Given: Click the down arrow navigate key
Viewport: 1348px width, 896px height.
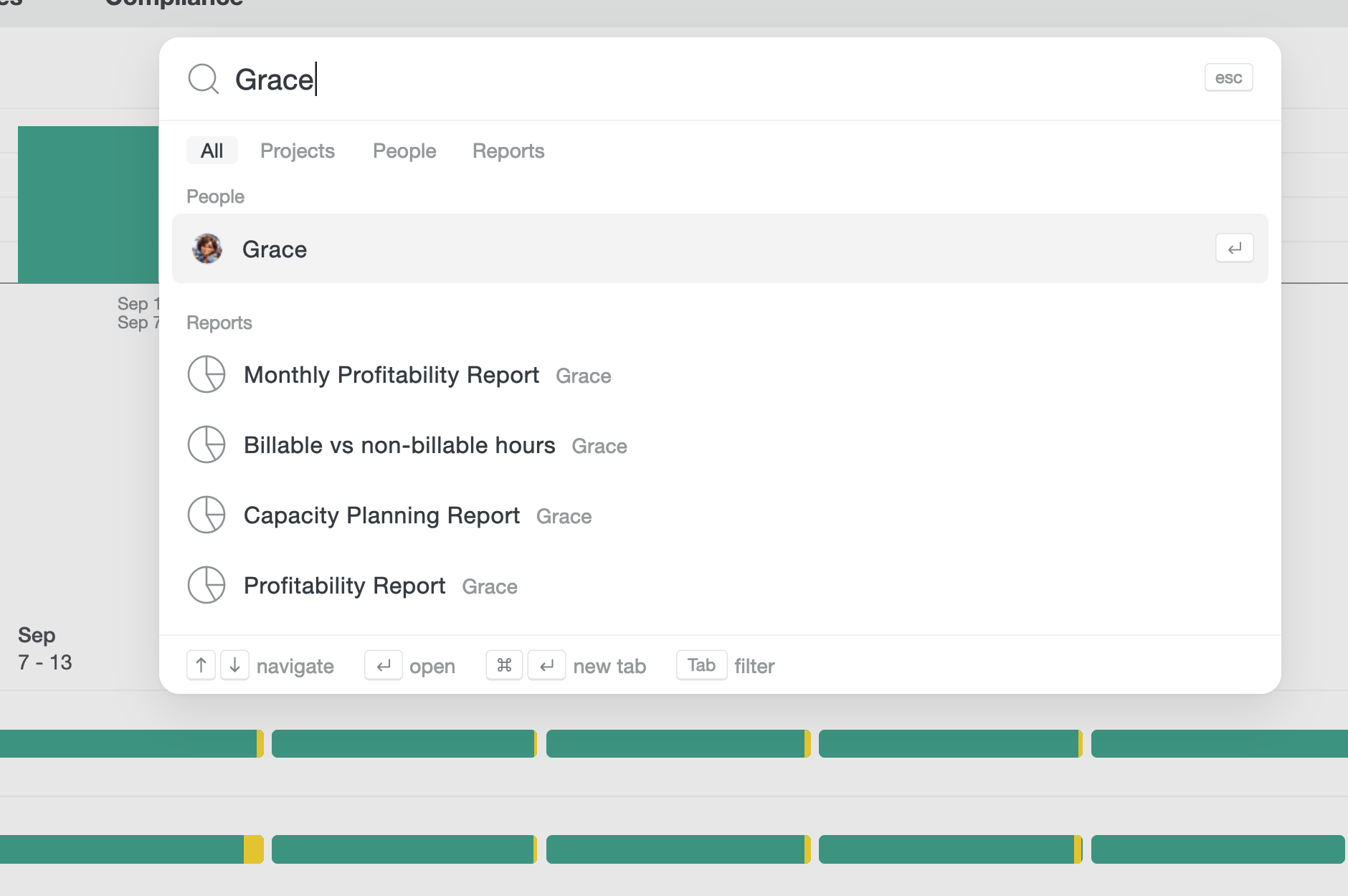Looking at the screenshot, I should point(234,665).
